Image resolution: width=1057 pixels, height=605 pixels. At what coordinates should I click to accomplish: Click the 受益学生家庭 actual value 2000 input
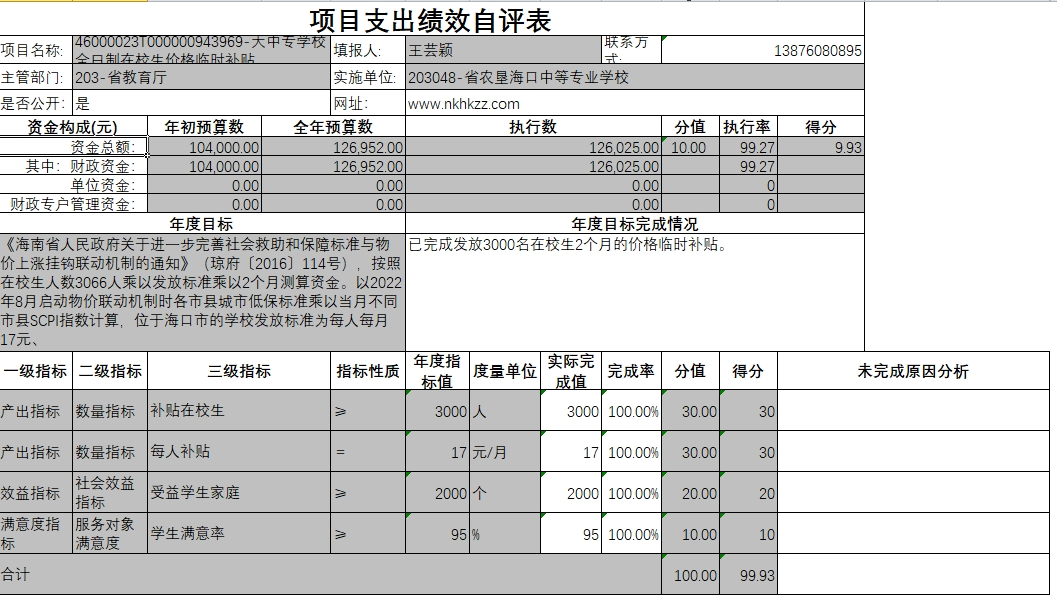(570, 493)
